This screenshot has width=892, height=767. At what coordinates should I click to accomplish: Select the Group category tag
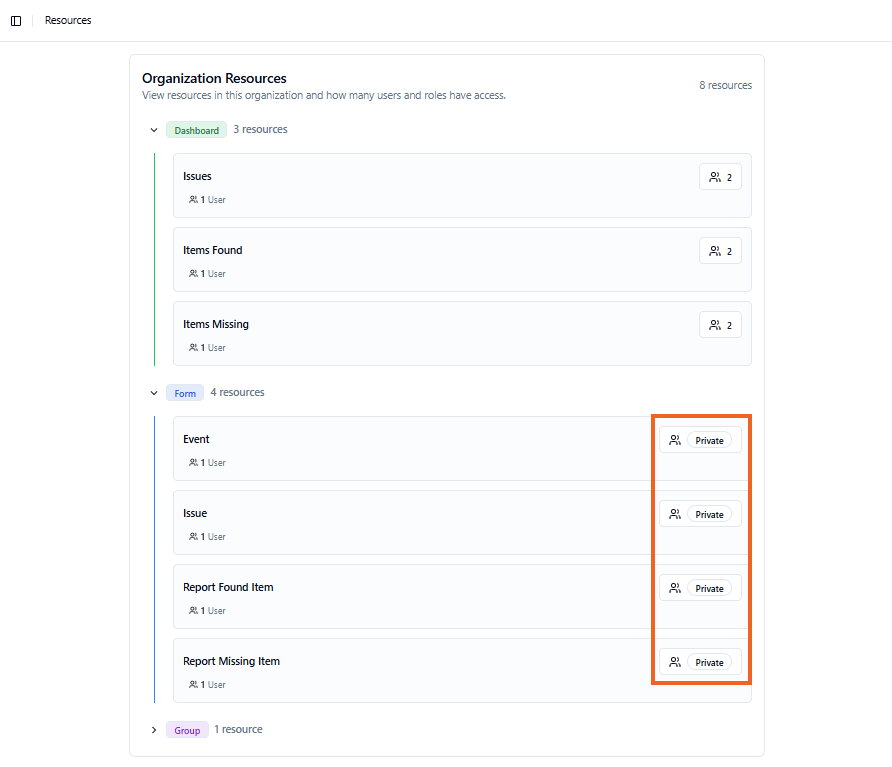pos(187,730)
